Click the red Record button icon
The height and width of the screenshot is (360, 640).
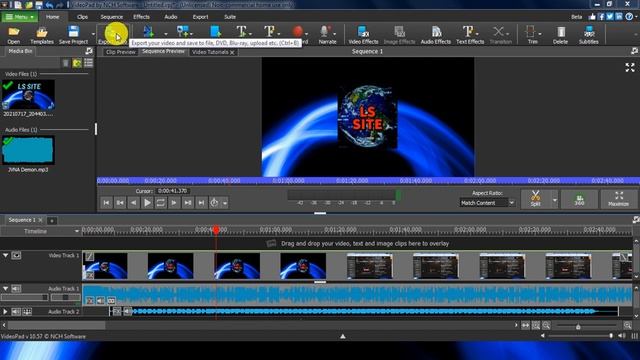pyautogui.click(x=298, y=31)
